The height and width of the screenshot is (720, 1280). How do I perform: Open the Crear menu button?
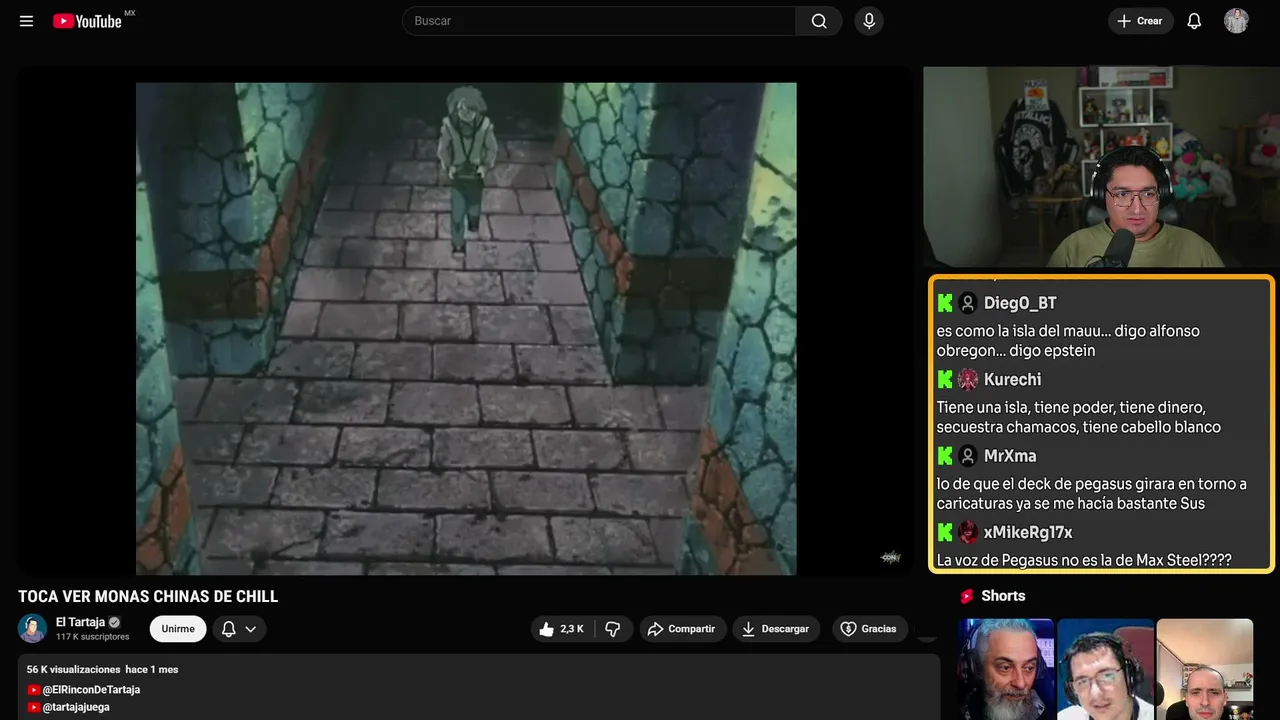point(1140,21)
